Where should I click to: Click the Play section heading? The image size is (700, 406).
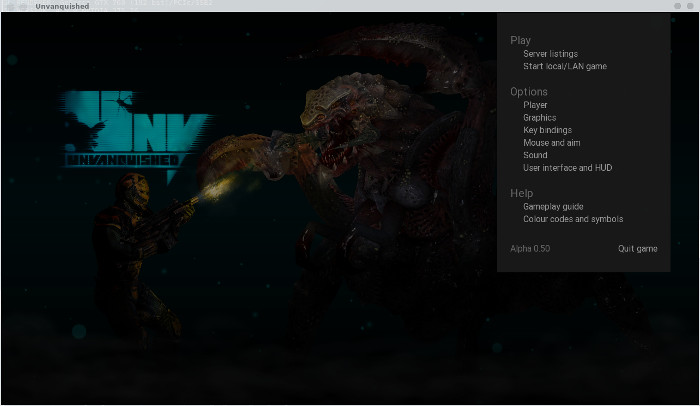point(520,41)
